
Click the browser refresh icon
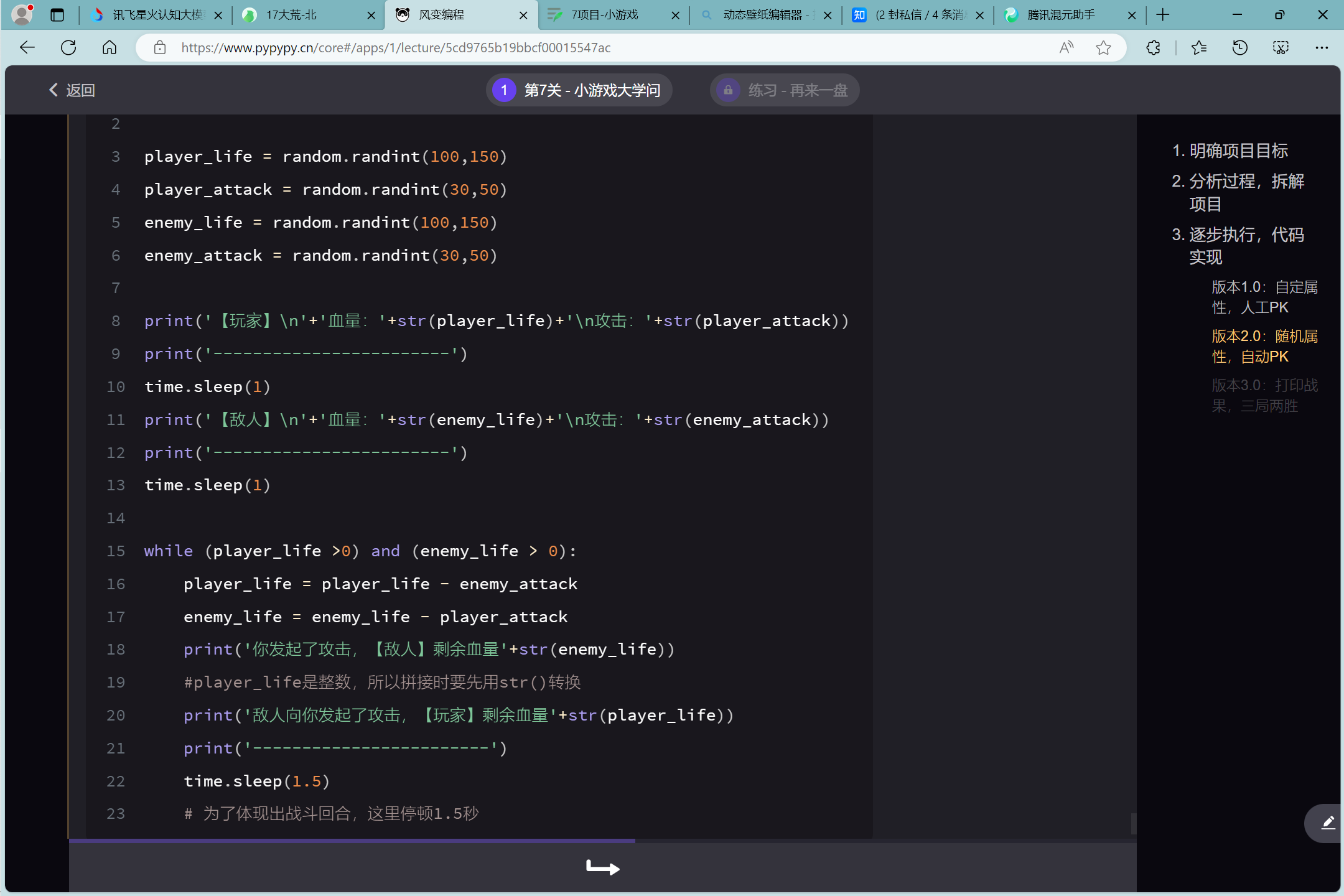click(68, 48)
